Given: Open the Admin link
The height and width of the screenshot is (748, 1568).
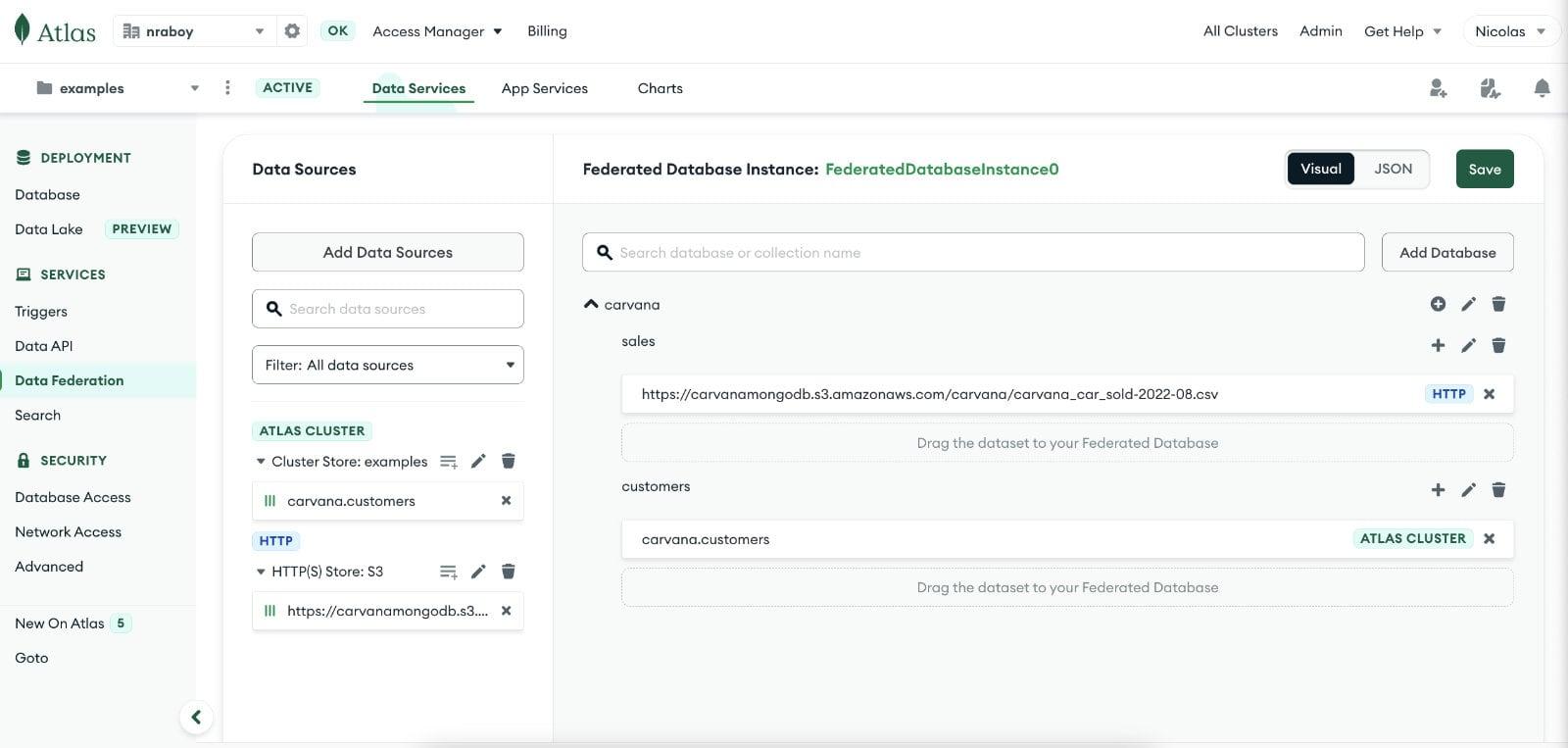Looking at the screenshot, I should [x=1321, y=31].
